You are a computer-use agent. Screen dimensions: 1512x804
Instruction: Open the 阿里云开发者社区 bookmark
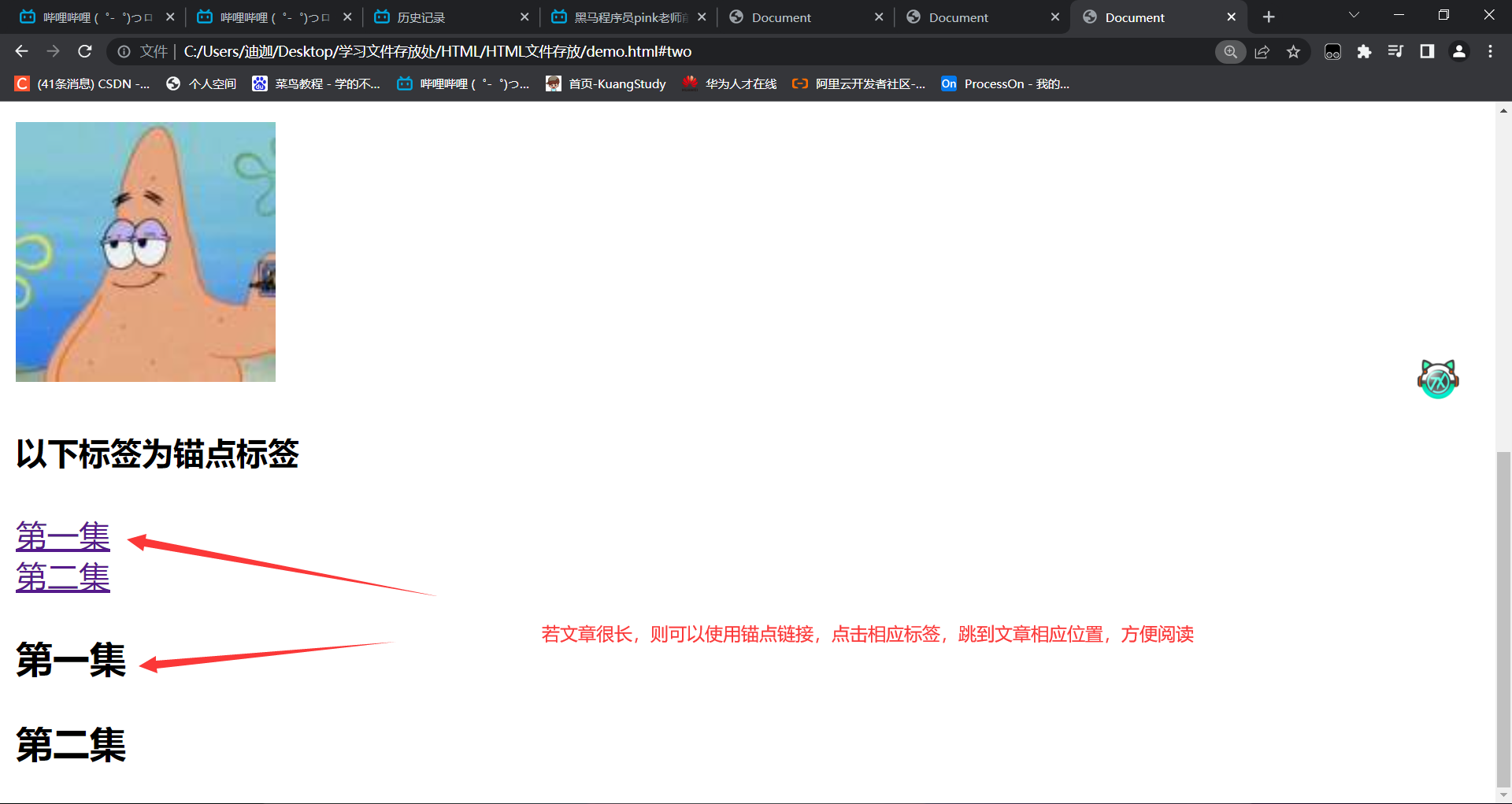coord(859,83)
